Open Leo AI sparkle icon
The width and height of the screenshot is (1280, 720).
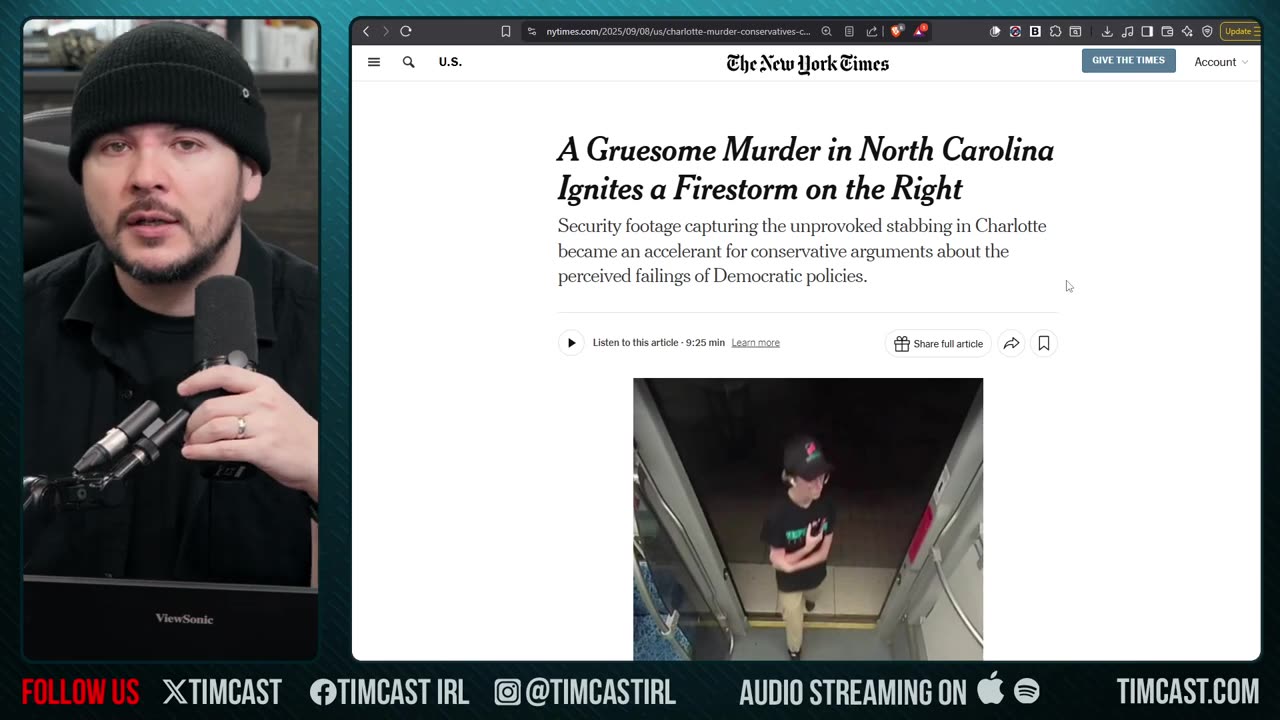pos(1187,31)
